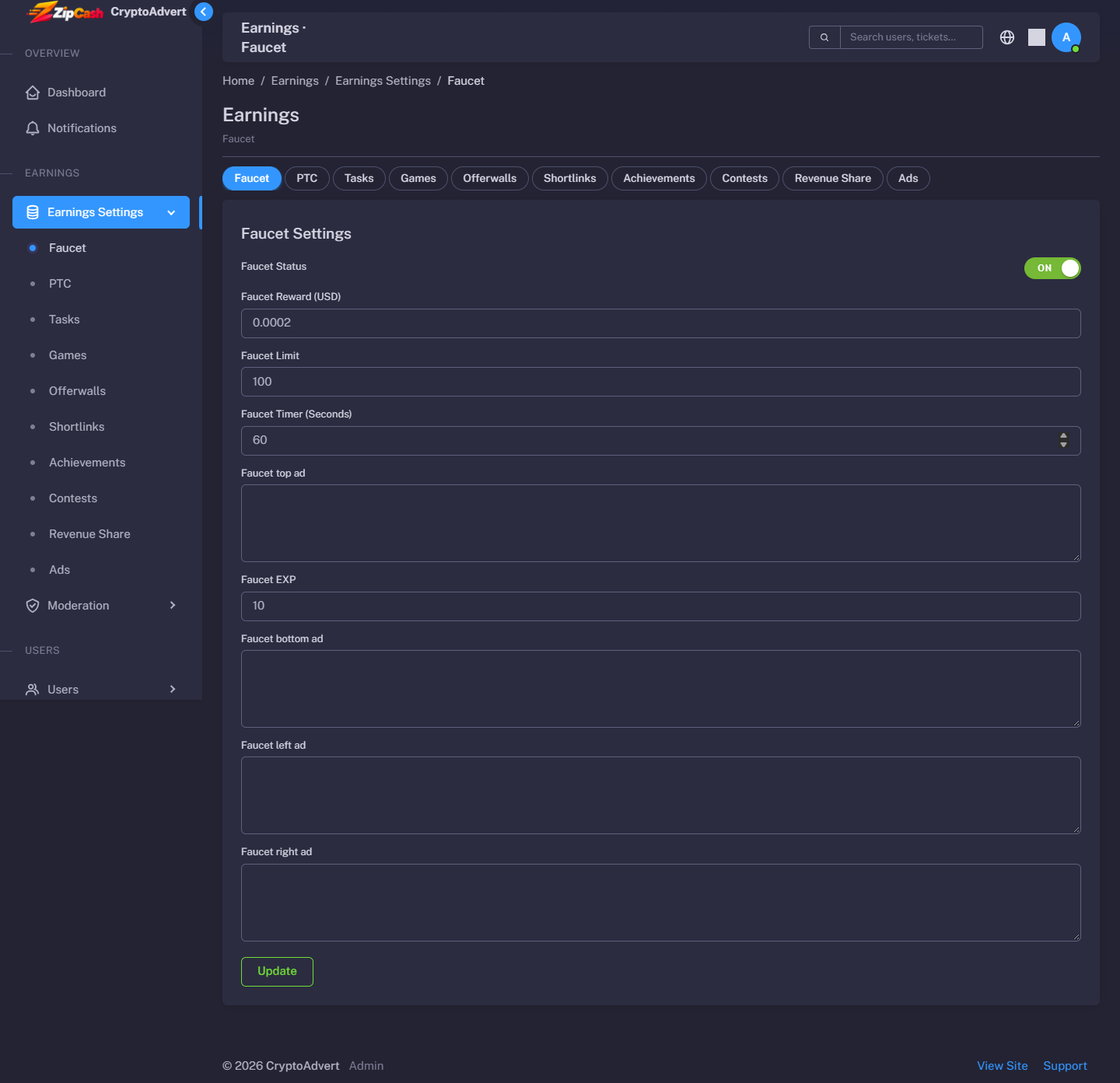The width and height of the screenshot is (1120, 1083).
Task: Expand the Users submenu arrow
Action: tap(173, 690)
